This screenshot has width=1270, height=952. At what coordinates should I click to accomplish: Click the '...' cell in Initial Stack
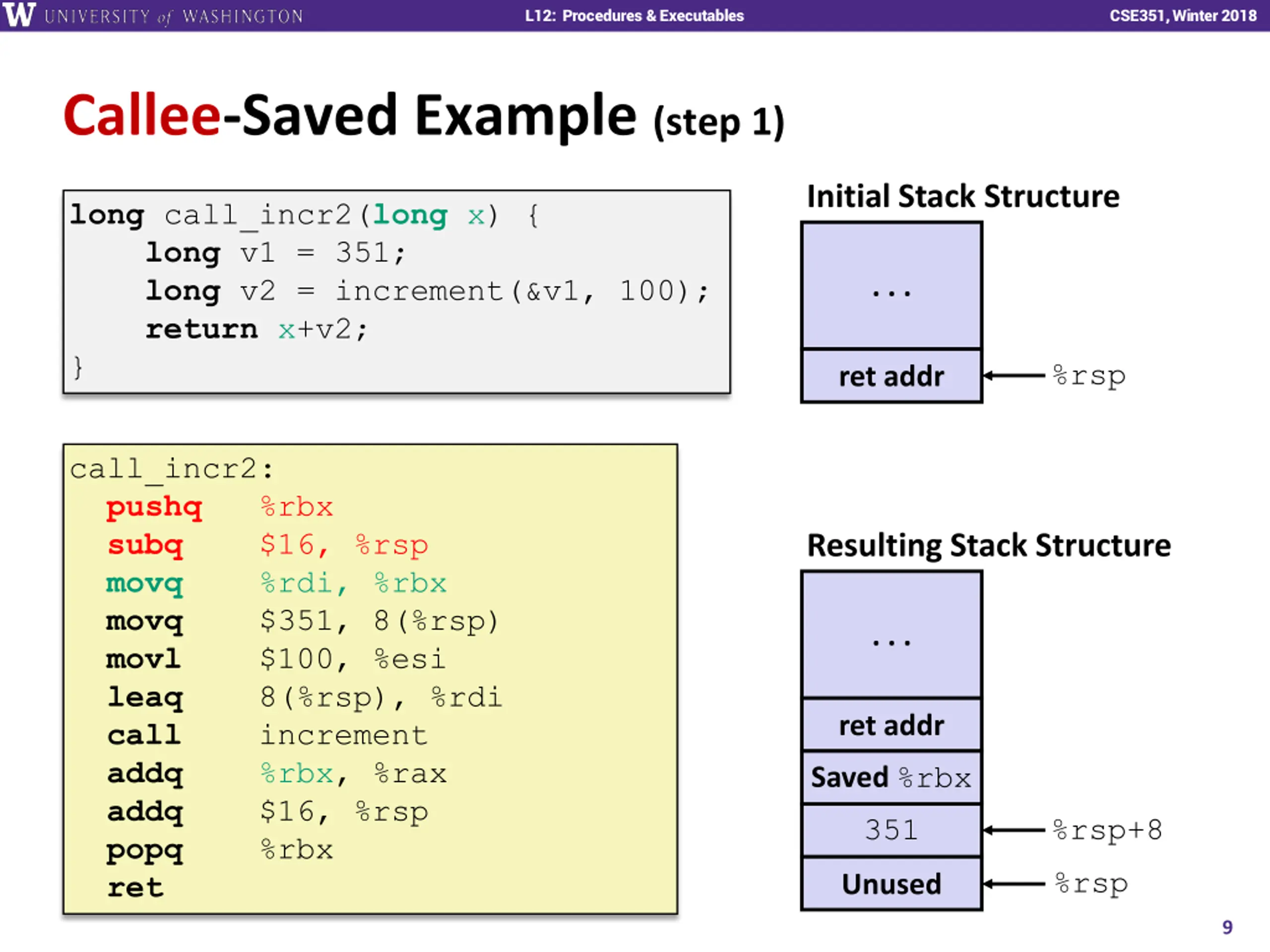(891, 286)
